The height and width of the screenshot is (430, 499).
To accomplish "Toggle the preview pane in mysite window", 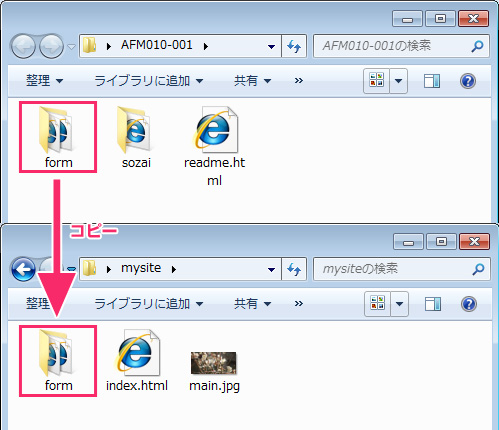I will click(433, 304).
